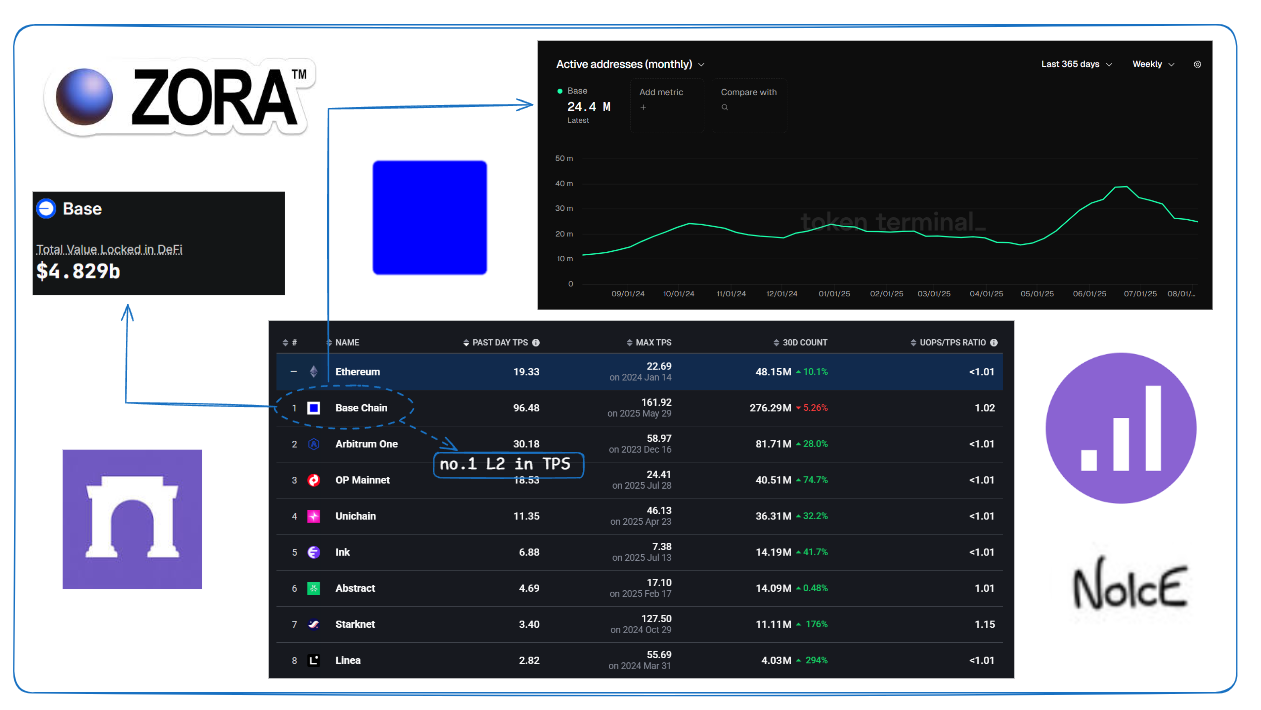
Task: Sort the table by the NAME column
Action: tap(342, 343)
